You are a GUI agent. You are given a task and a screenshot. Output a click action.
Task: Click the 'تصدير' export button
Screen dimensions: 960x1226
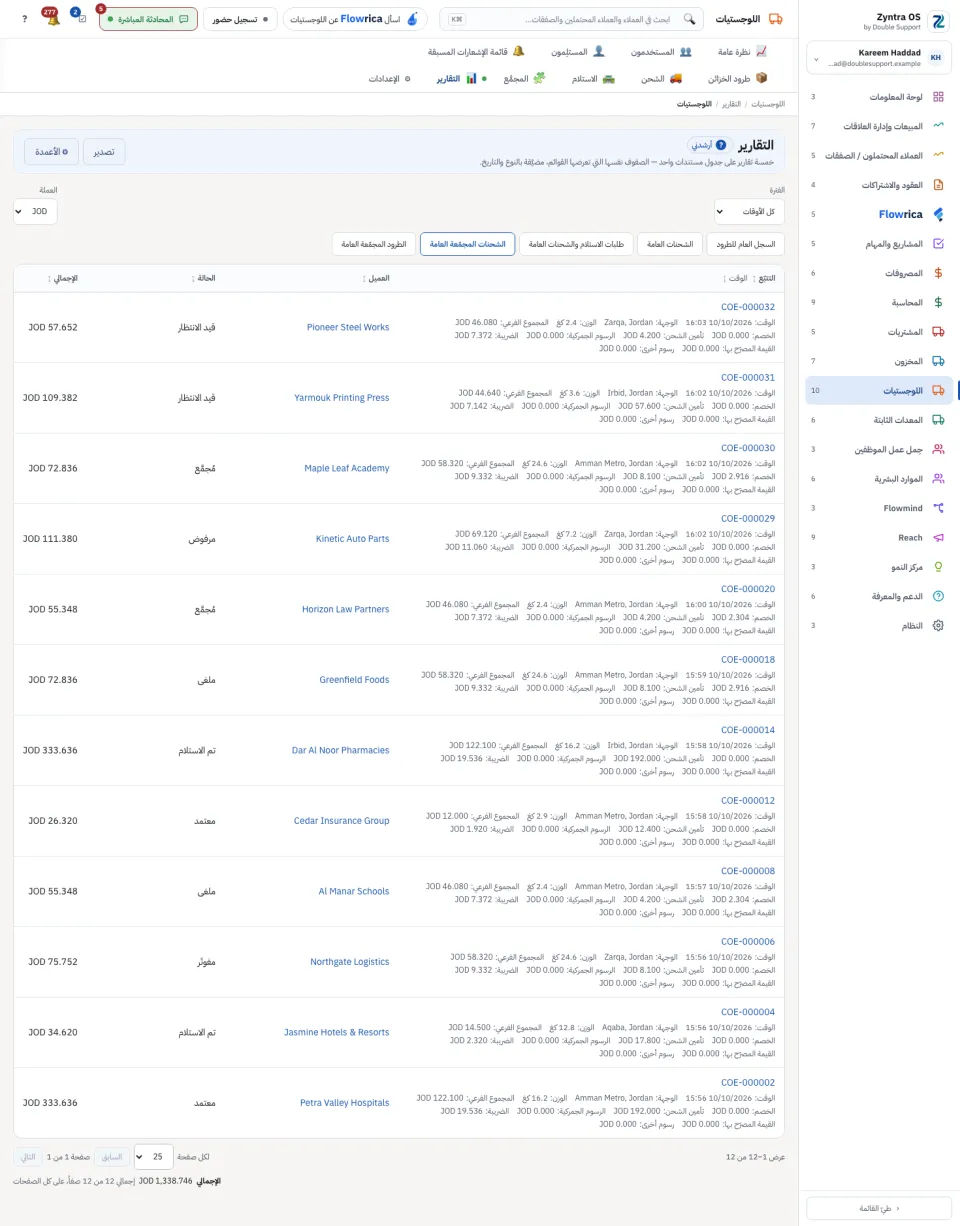click(x=104, y=152)
